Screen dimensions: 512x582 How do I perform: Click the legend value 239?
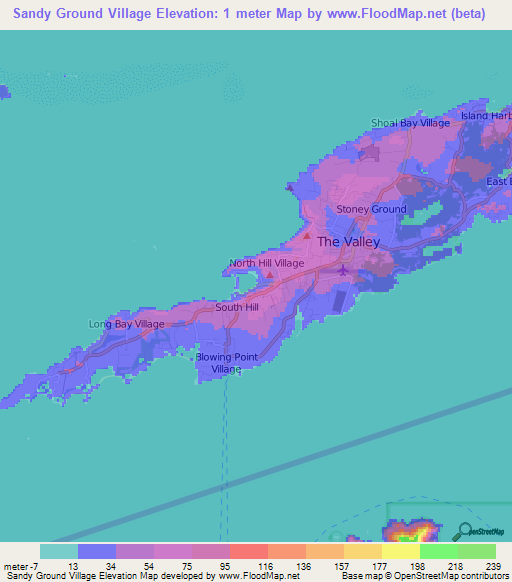click(x=493, y=567)
